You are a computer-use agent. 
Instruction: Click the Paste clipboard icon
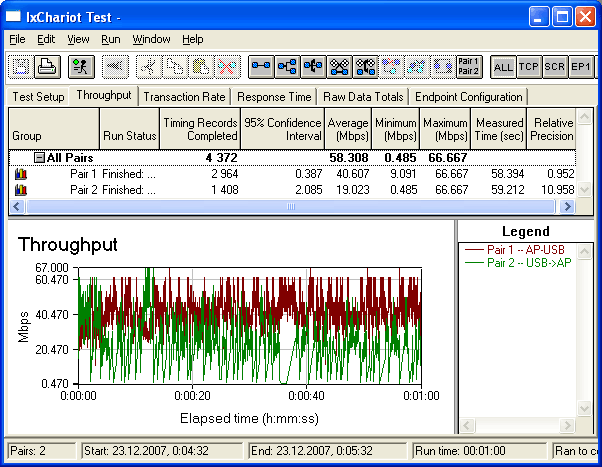201,67
